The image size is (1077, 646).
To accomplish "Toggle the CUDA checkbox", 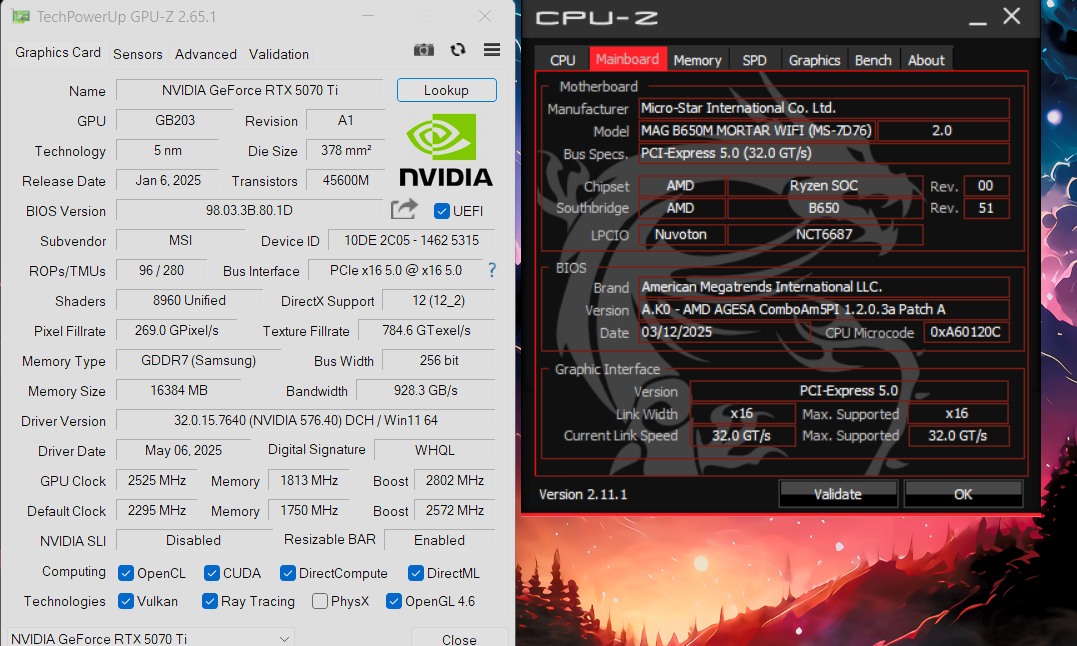I will point(212,573).
